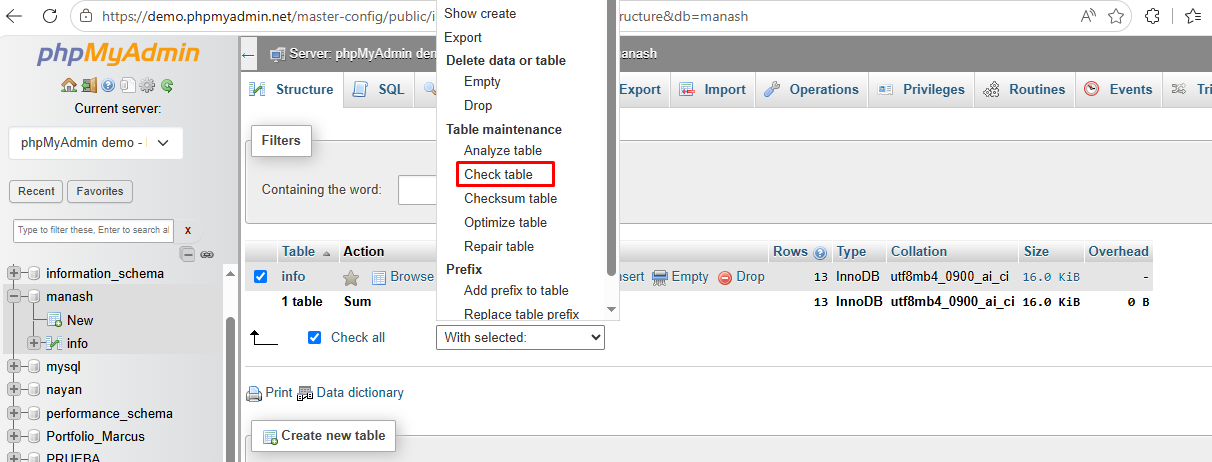The height and width of the screenshot is (462, 1212).
Task: Sort by Size column header
Action: coord(1036,251)
